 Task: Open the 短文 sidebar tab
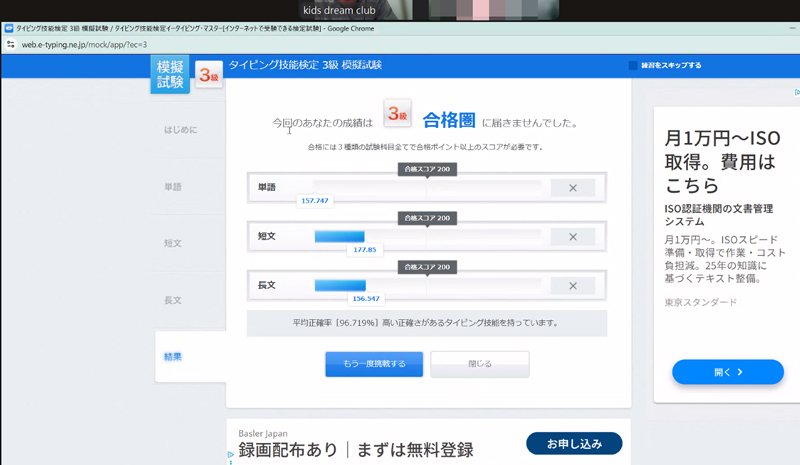pyautogui.click(x=173, y=243)
